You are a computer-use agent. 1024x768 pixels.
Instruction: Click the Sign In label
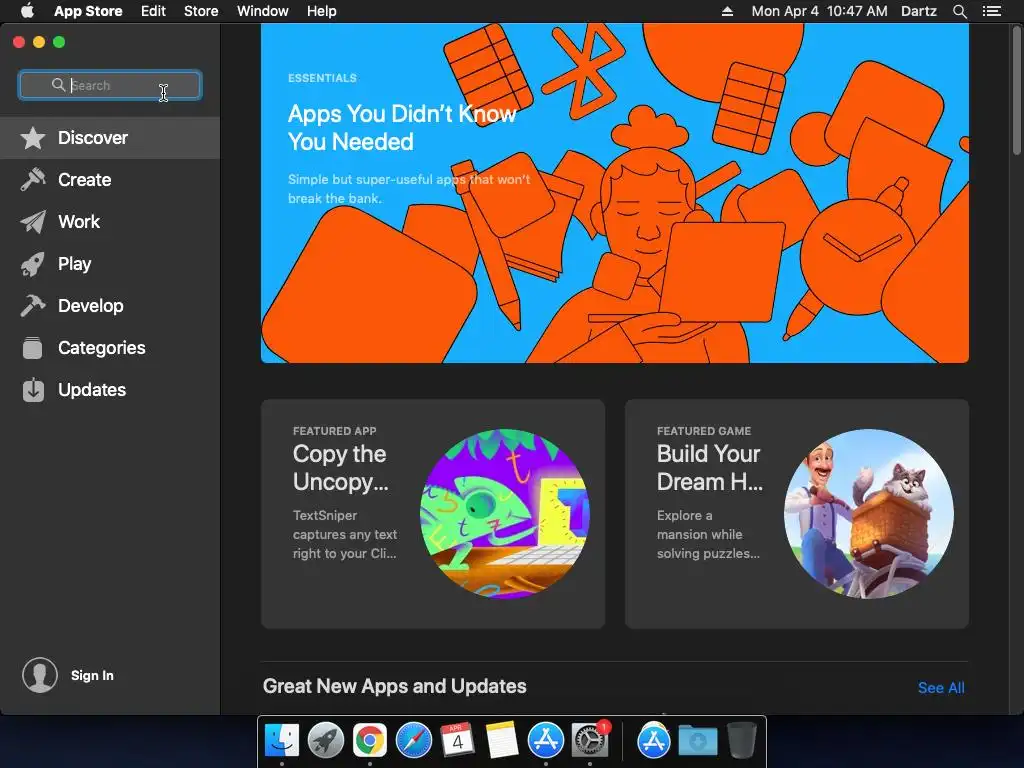pos(92,675)
